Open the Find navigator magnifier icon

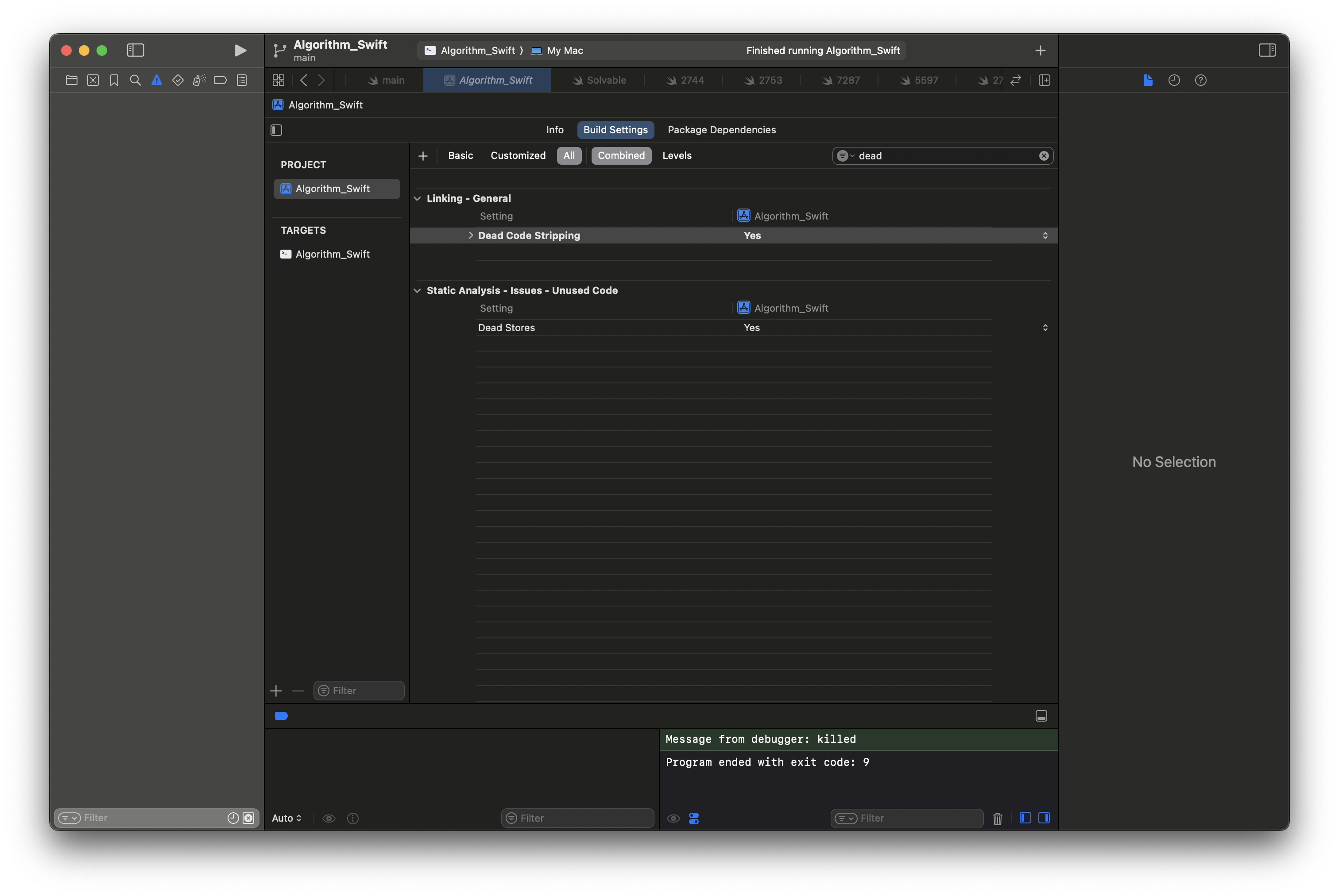pyautogui.click(x=135, y=81)
